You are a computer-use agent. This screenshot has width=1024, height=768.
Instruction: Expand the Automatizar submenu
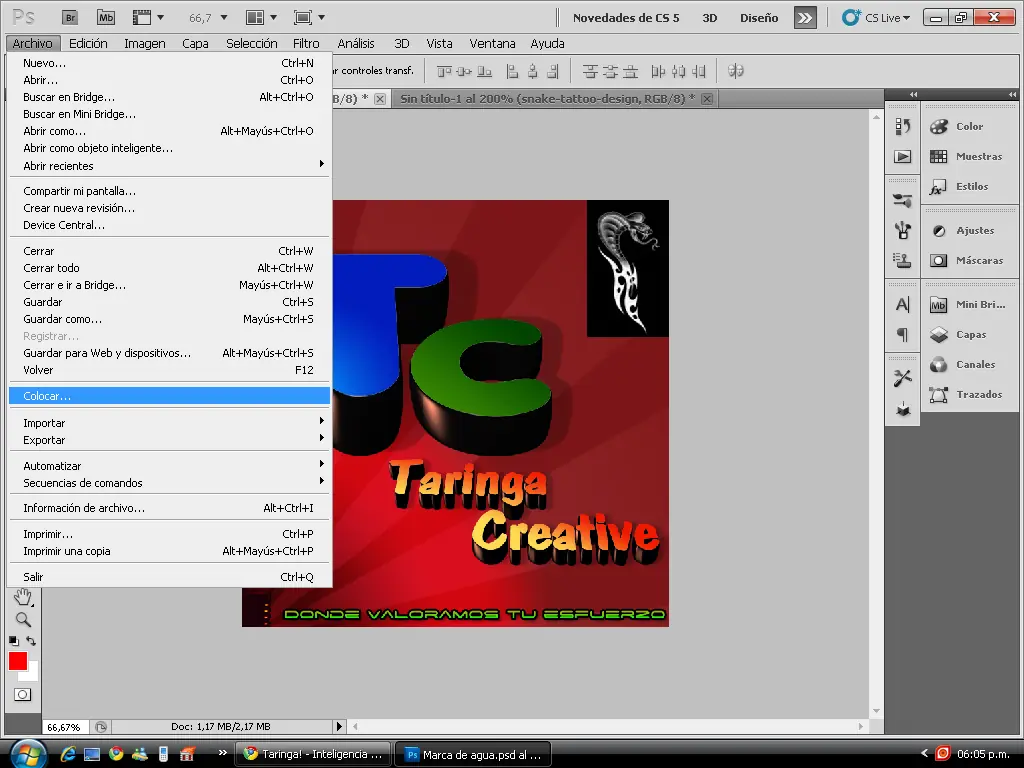(169, 466)
